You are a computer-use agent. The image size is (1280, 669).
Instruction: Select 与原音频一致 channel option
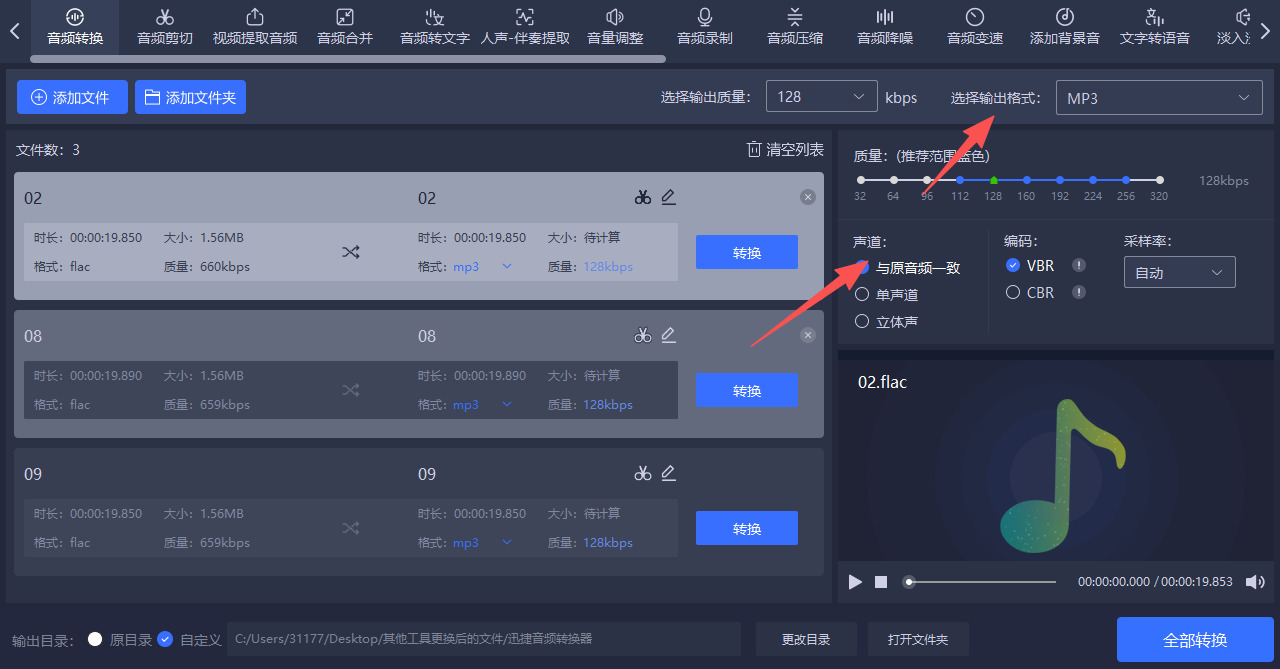click(x=907, y=267)
